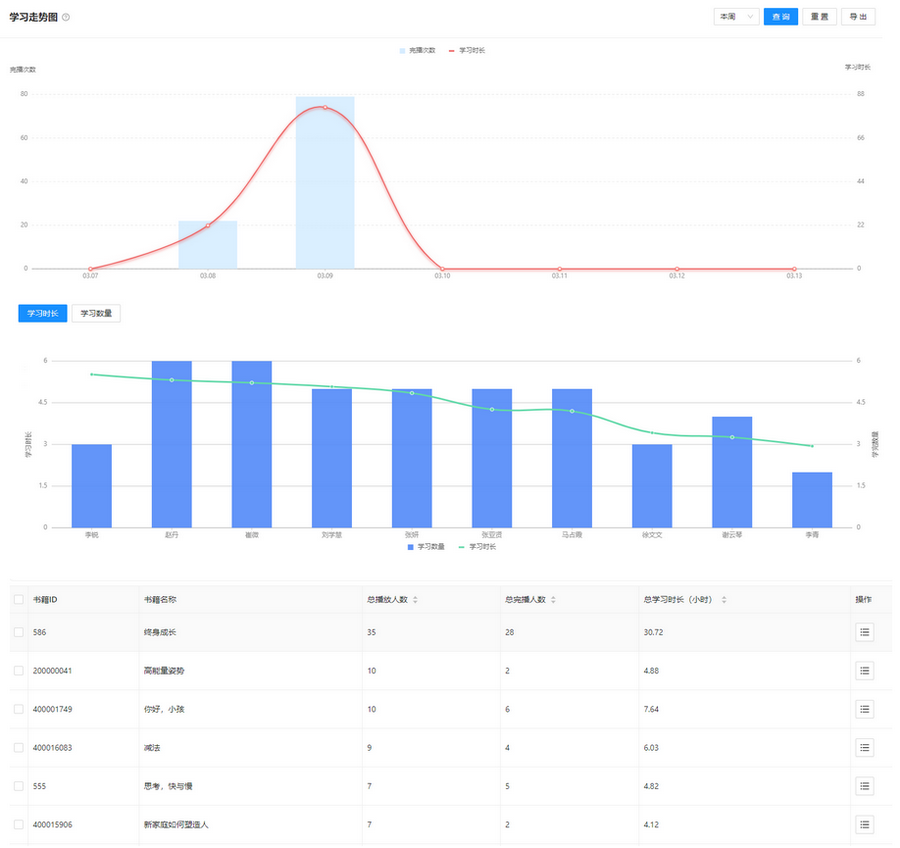Switch to the 学习数量 tab
The width and height of the screenshot is (900, 848).
96,313
